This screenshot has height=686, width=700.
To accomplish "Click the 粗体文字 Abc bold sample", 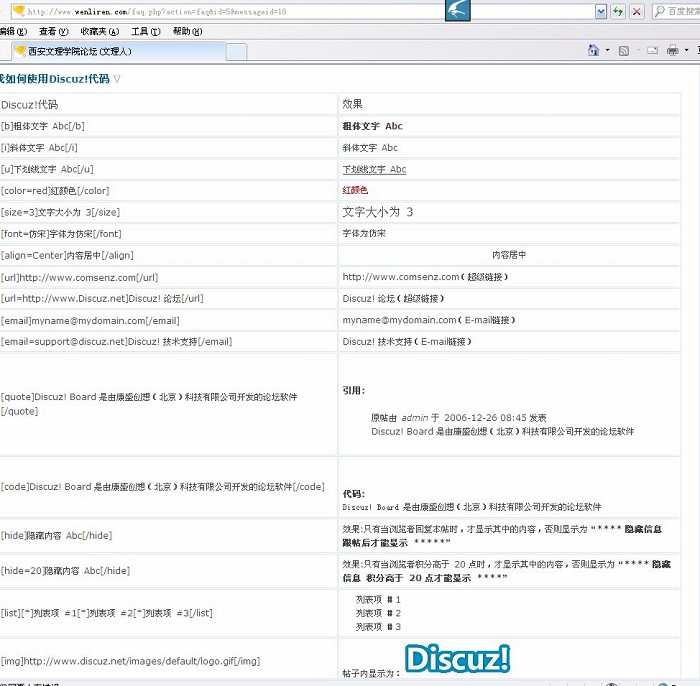I will tap(372, 126).
